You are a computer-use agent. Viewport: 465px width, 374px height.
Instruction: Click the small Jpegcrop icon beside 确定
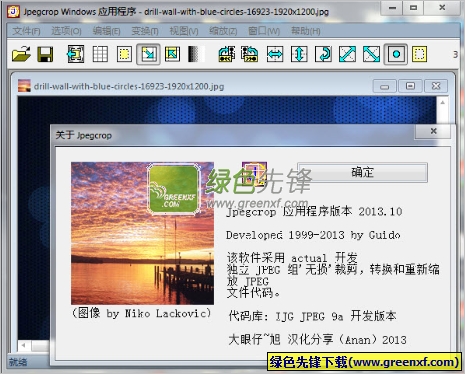tap(254, 174)
